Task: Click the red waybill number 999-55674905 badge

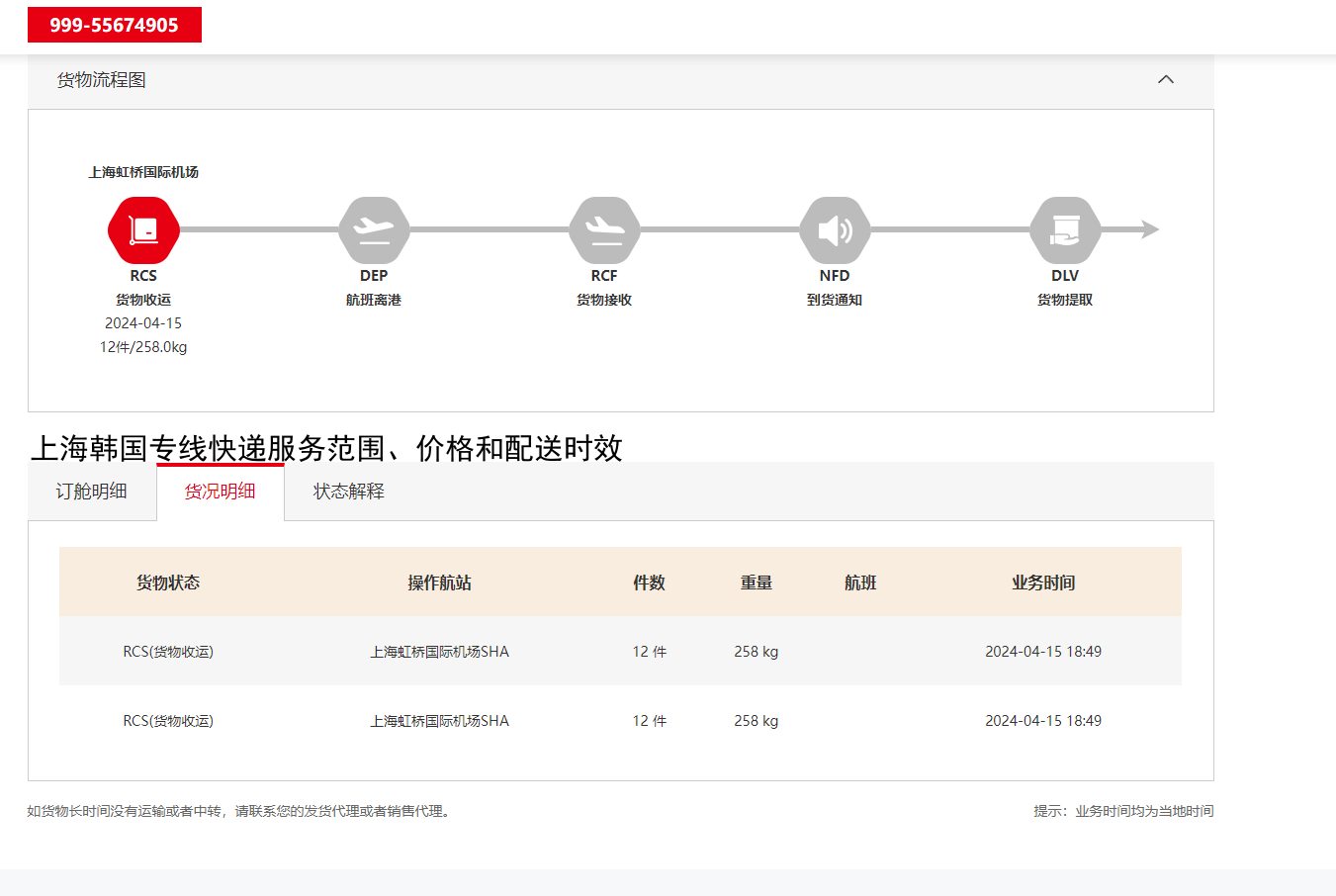Action: coord(114,25)
